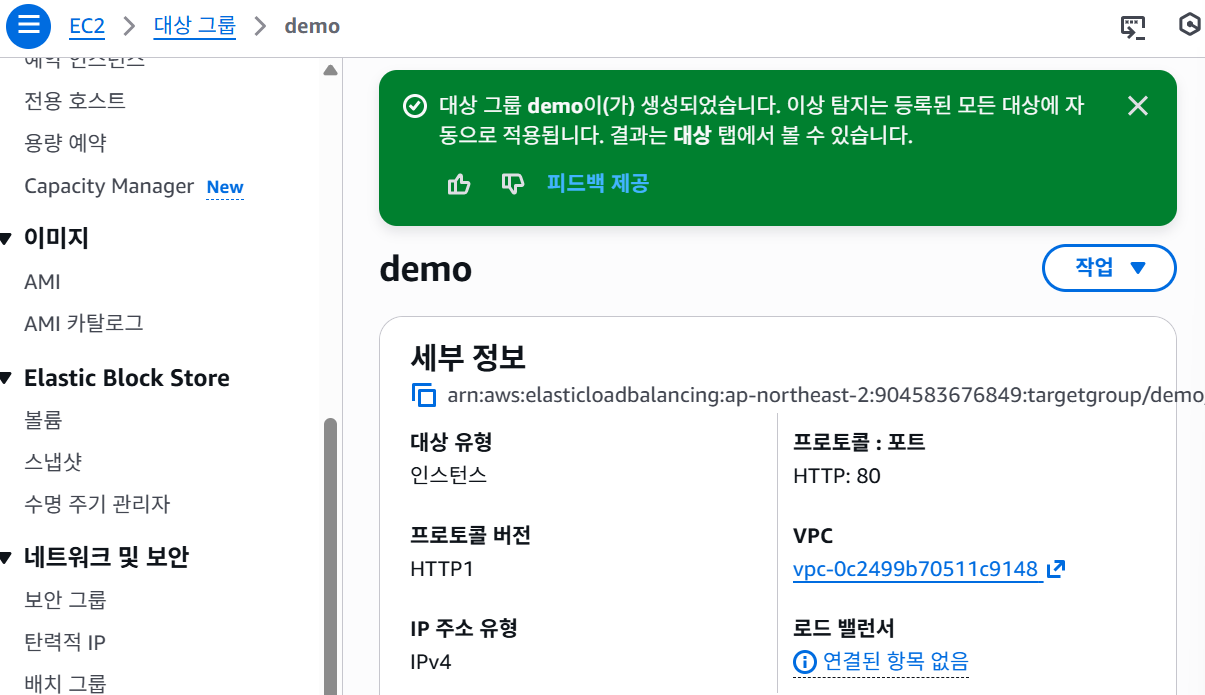Copy the target group ARN icon
The image size is (1205, 695).
[424, 395]
